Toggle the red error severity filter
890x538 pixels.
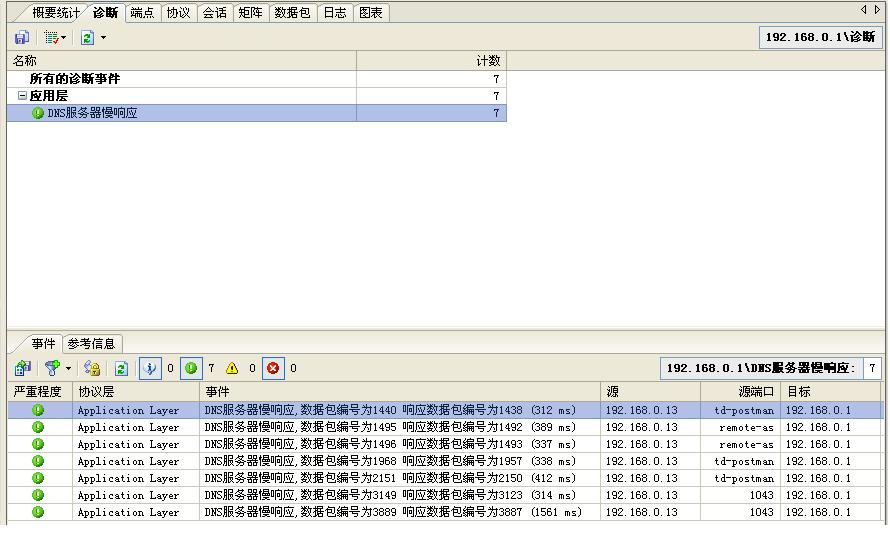tap(273, 368)
